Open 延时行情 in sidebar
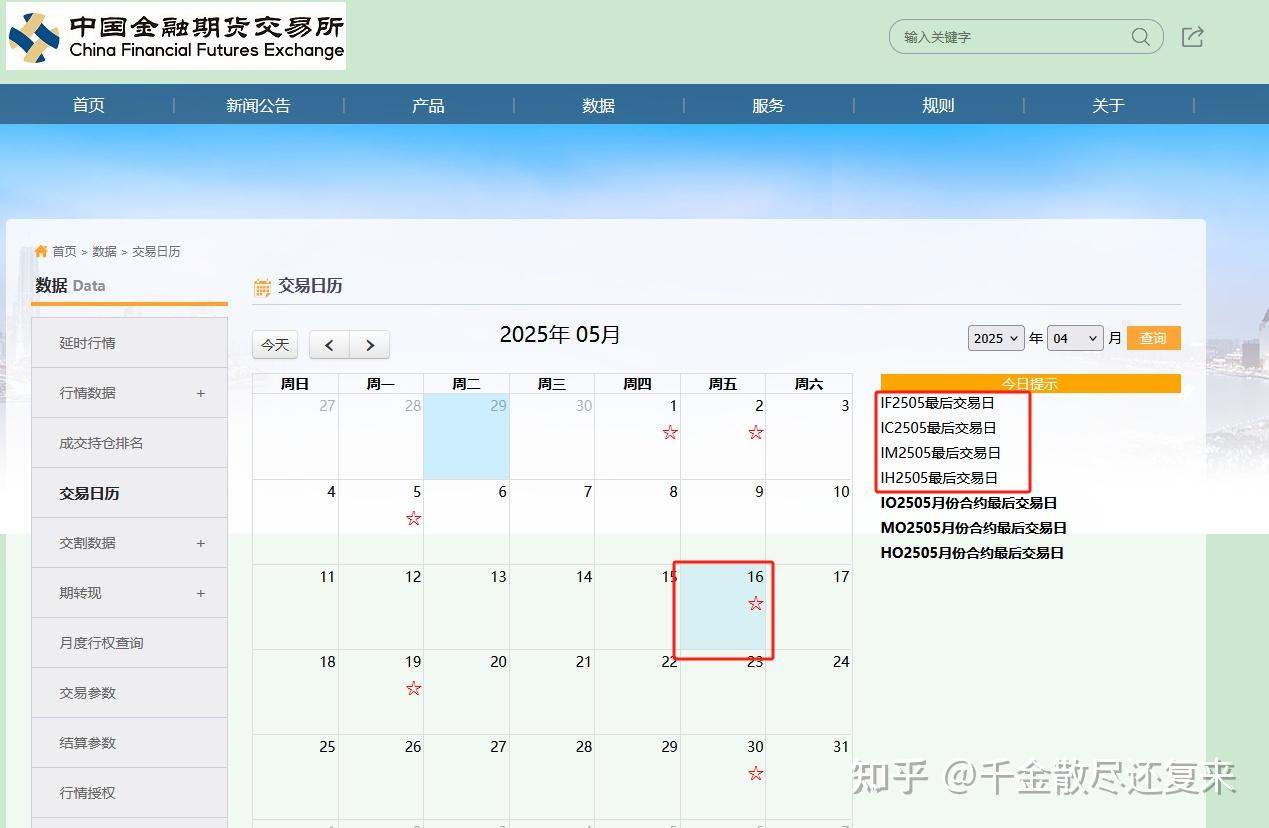Screen dimensions: 1269x828 129,343
